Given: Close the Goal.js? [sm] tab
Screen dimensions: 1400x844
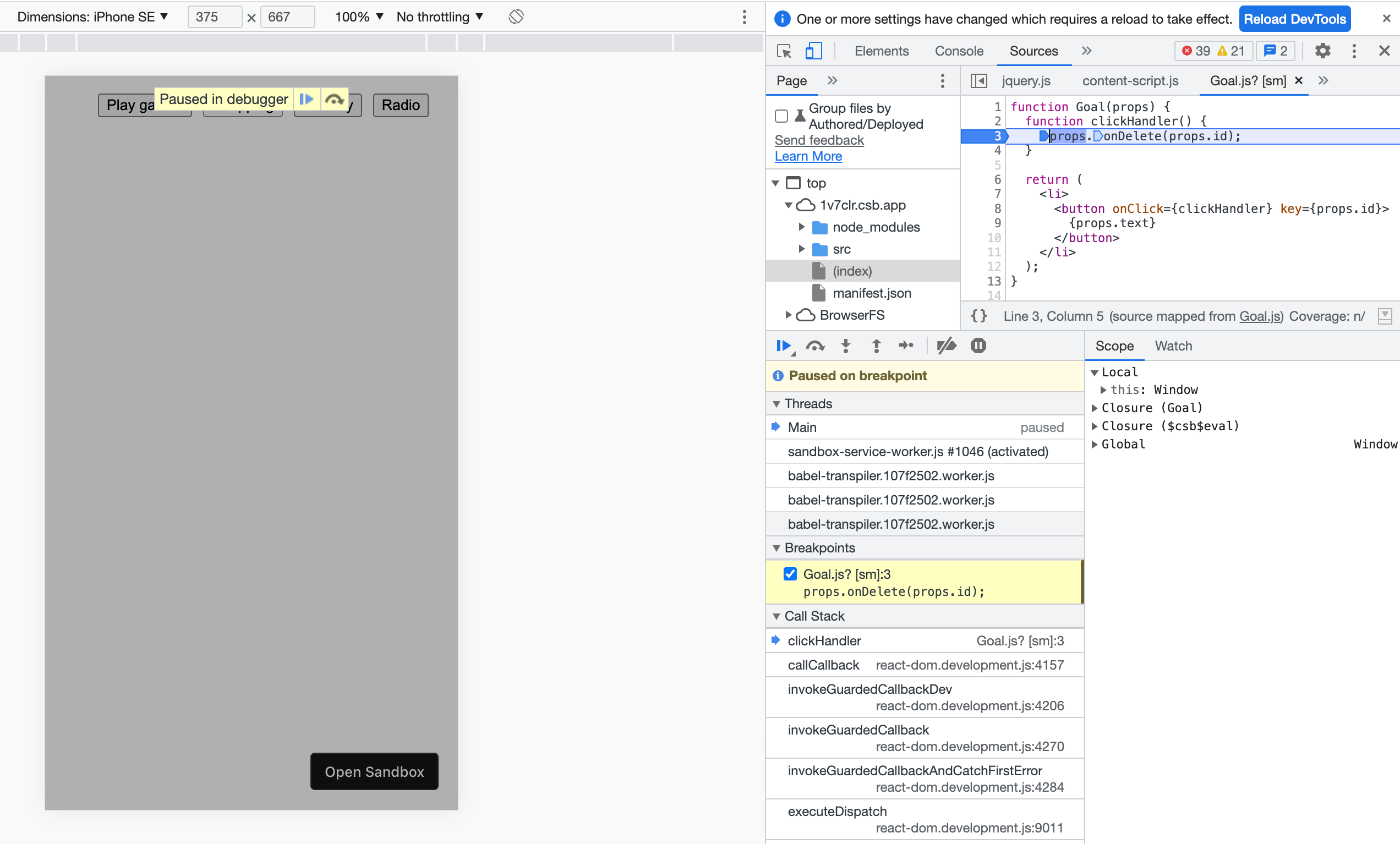Looking at the screenshot, I should tap(1299, 81).
